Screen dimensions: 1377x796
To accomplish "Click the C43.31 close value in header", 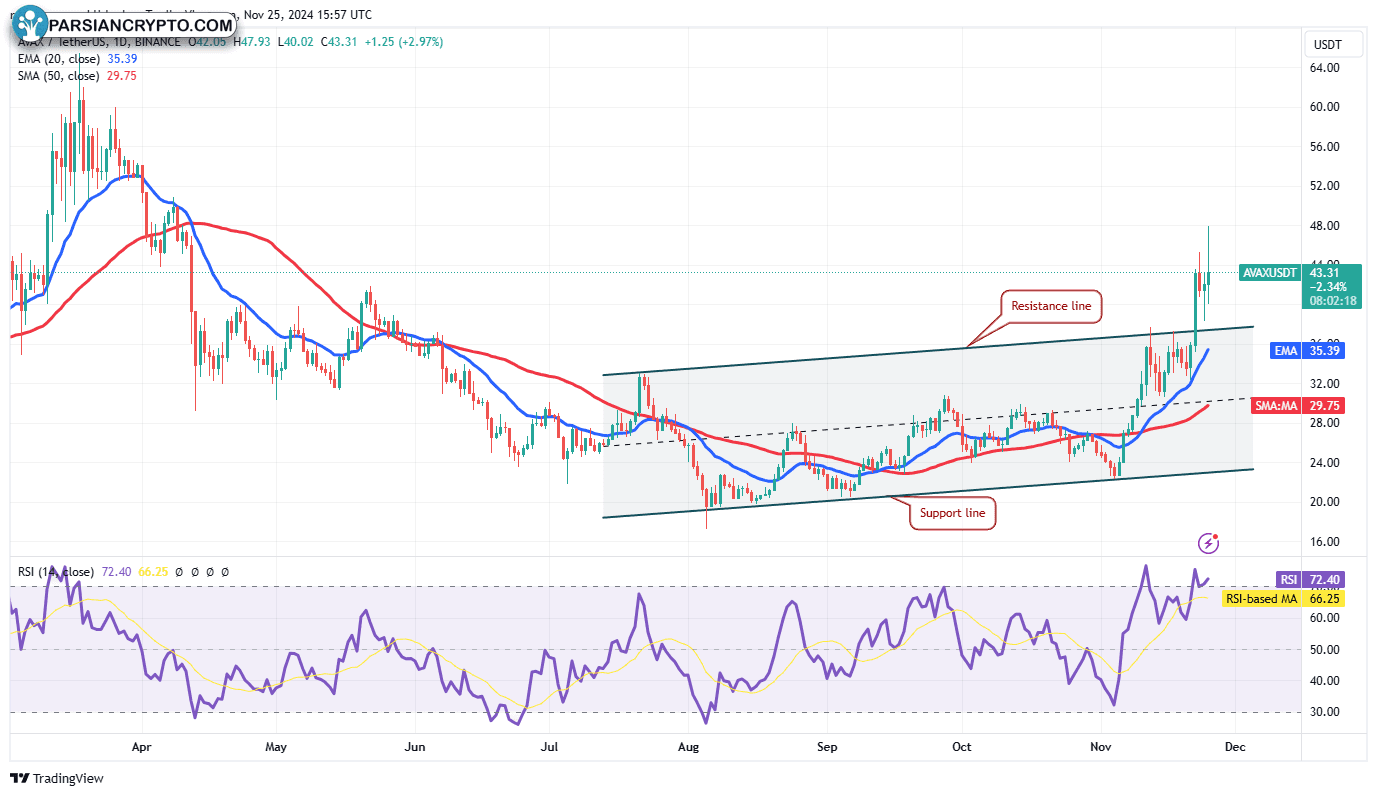I will tap(340, 42).
